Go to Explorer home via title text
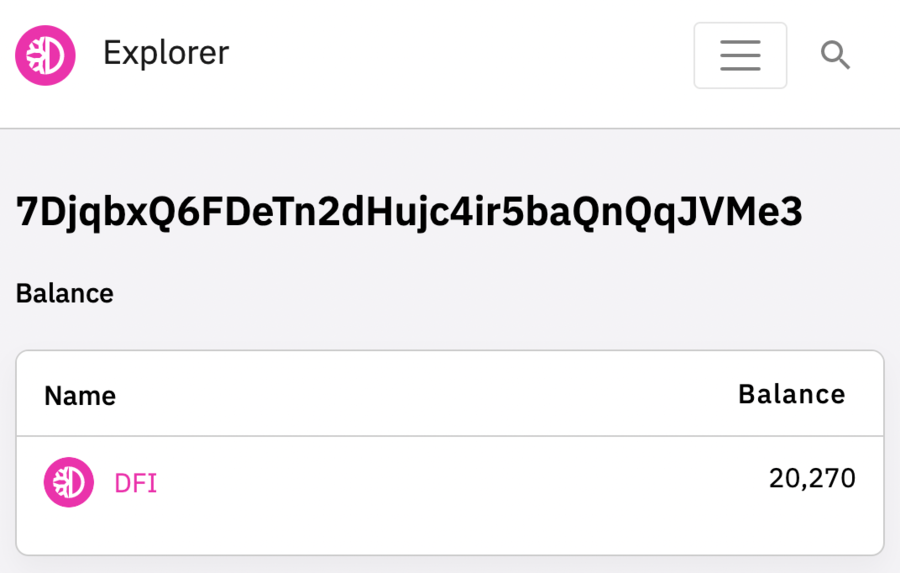 coord(166,53)
